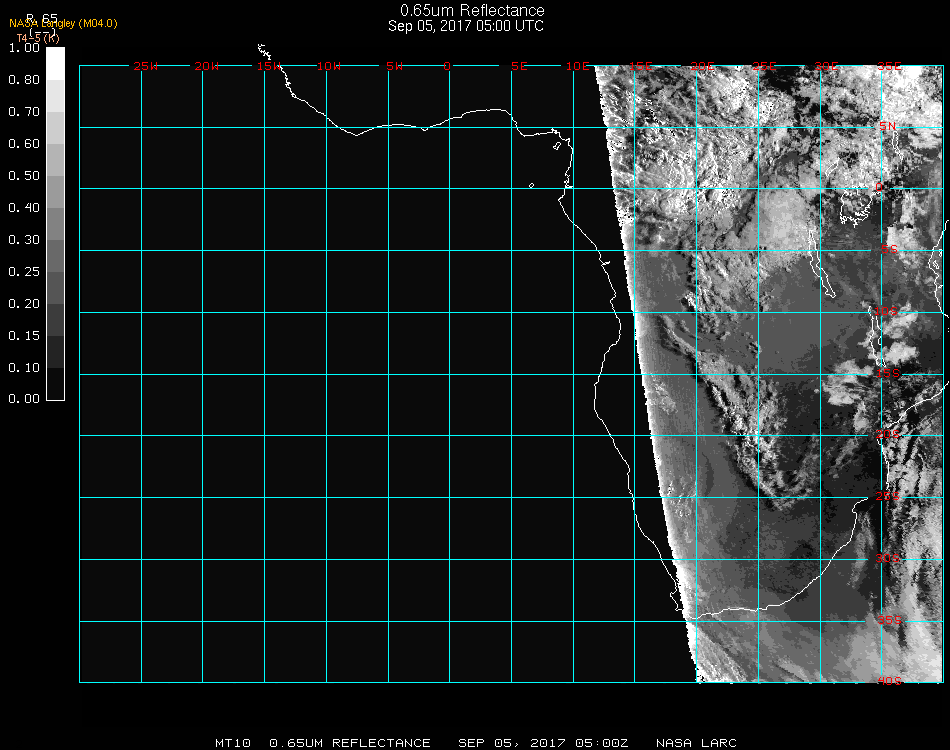The image size is (950, 750).
Task: Click the 'SEP 05, 2017 05:00Z' footer timestamp
Action: point(543,743)
